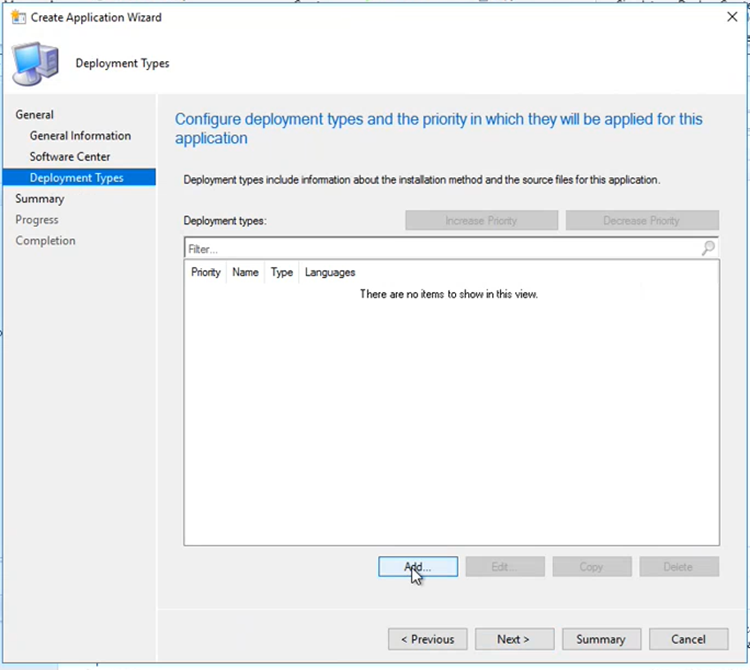Click the grayed-out Delete button

(679, 567)
